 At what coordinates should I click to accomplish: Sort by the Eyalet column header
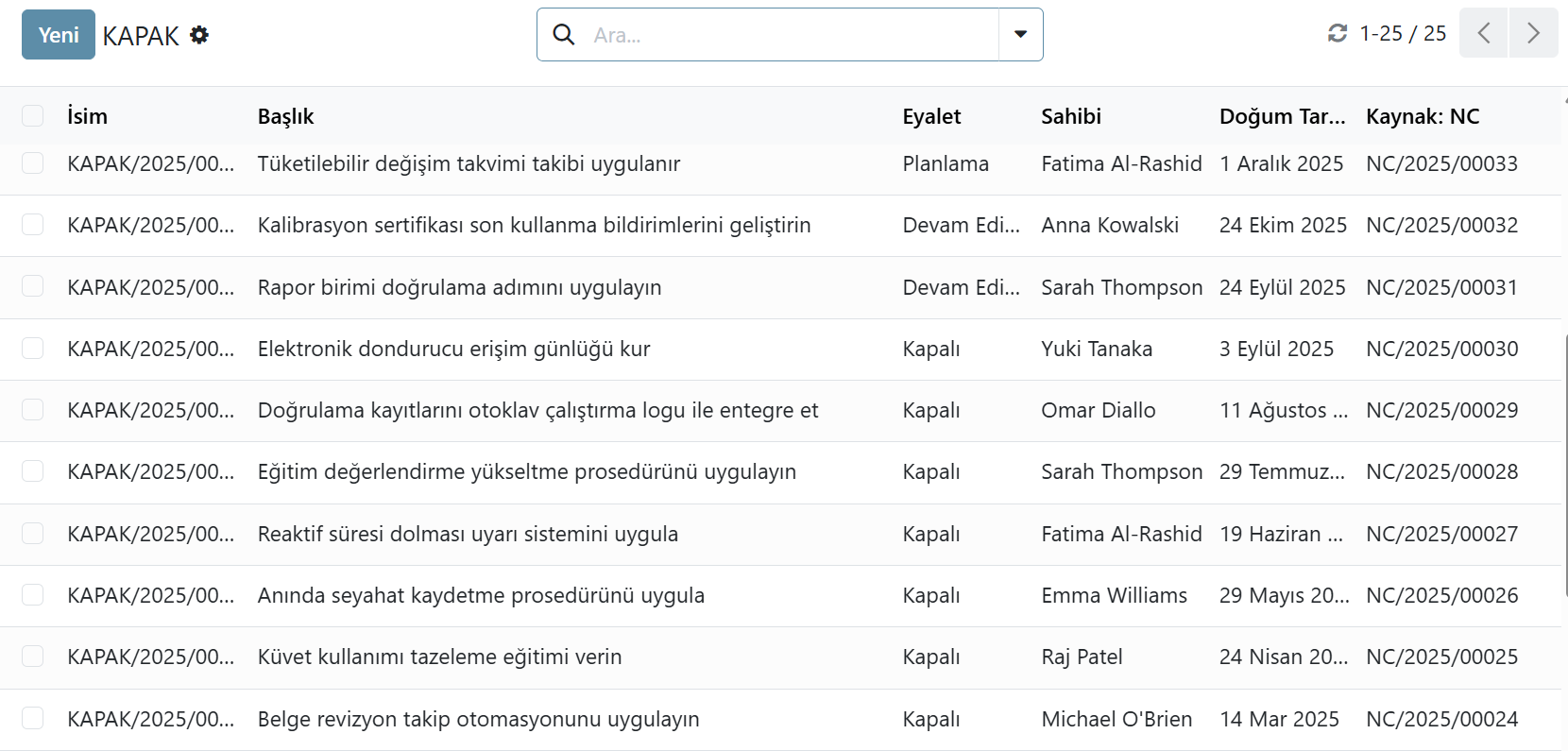point(931,116)
